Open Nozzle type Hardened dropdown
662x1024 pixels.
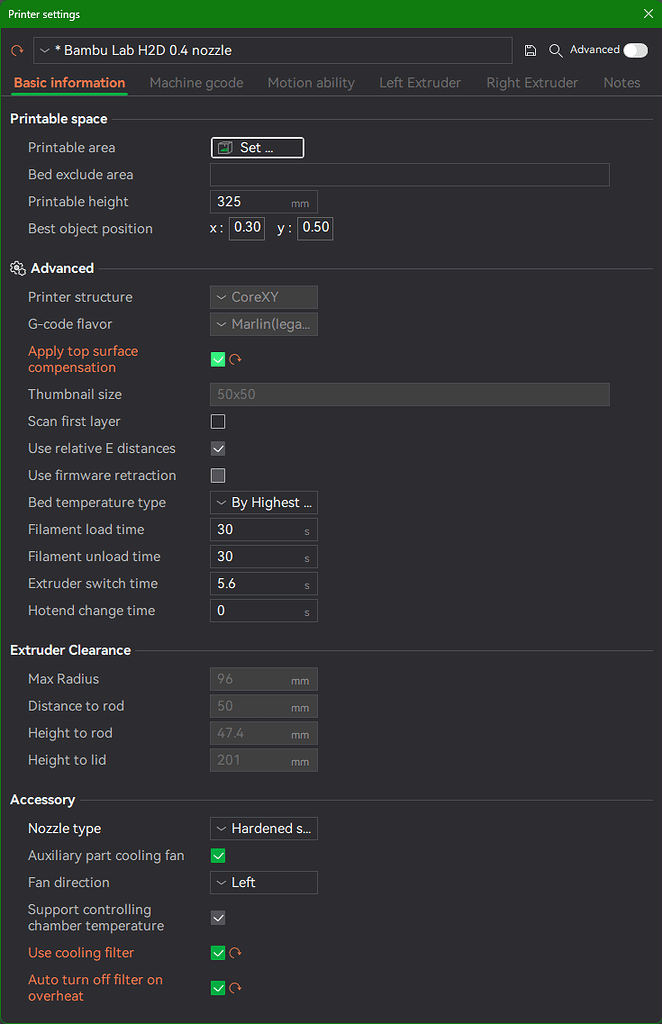point(264,828)
